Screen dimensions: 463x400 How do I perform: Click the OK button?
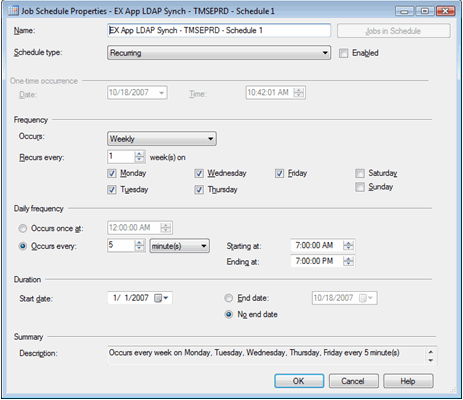pos(299,381)
